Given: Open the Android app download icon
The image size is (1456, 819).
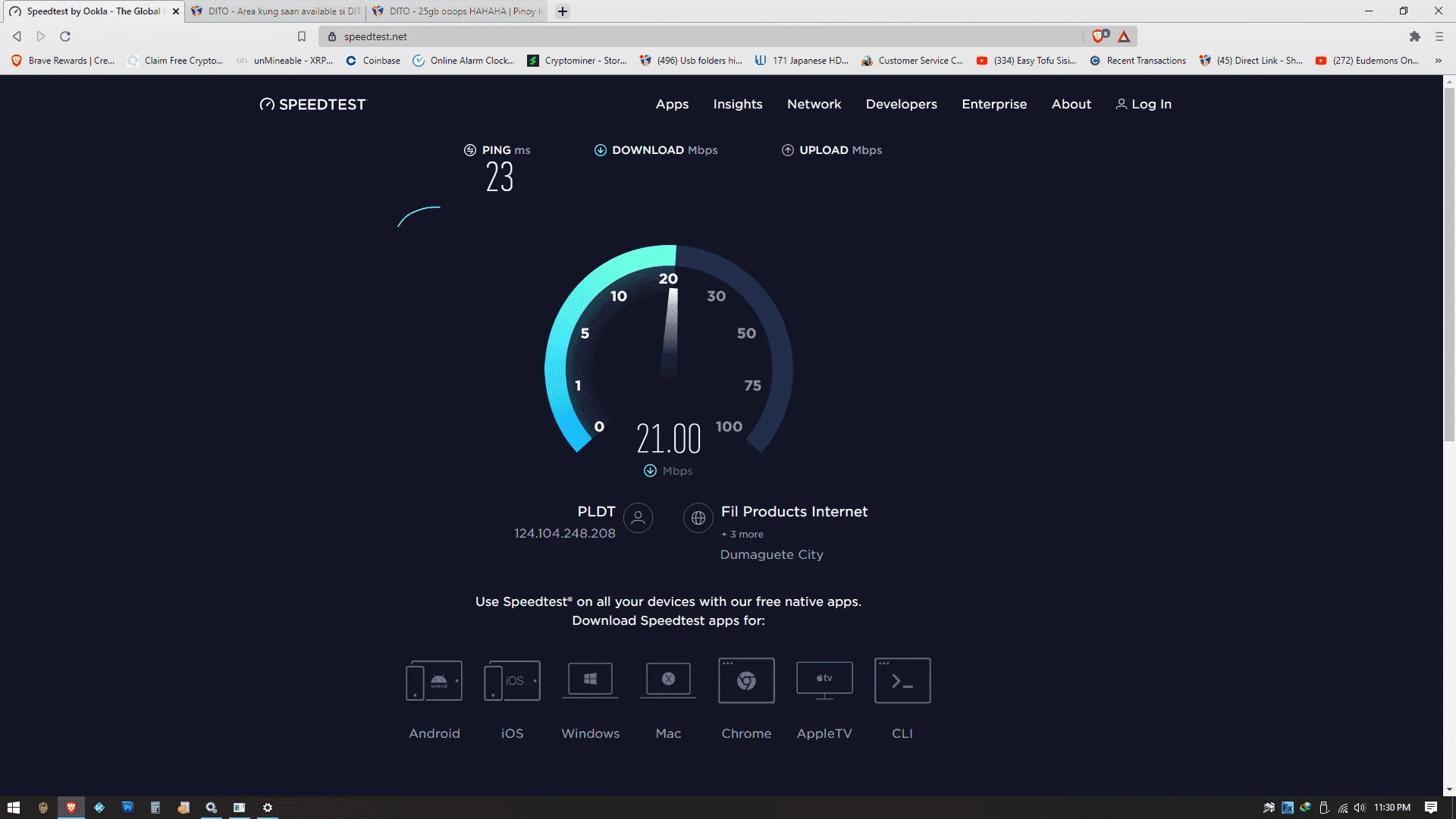Looking at the screenshot, I should [x=434, y=680].
